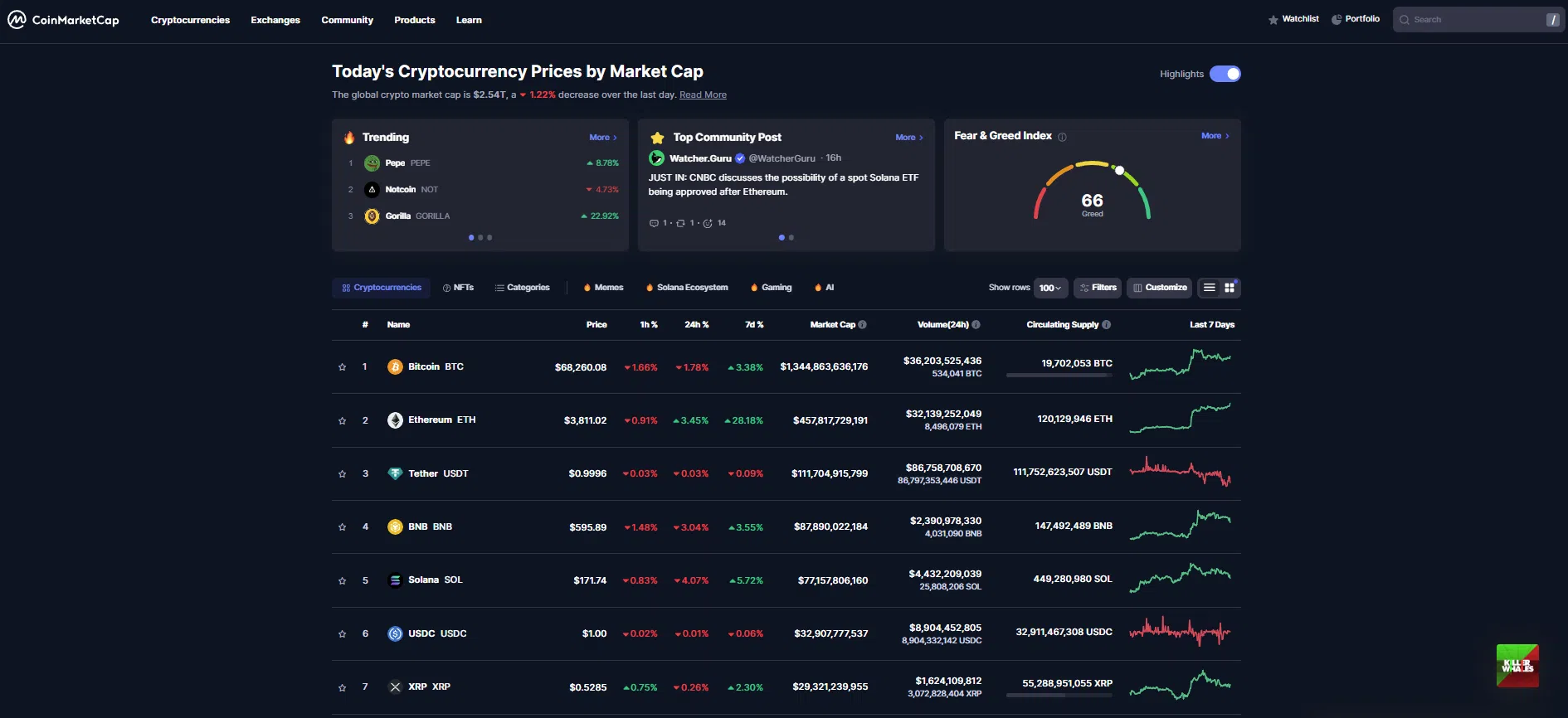
Task: Select the Solana Ecosystem tab
Action: pos(686,288)
